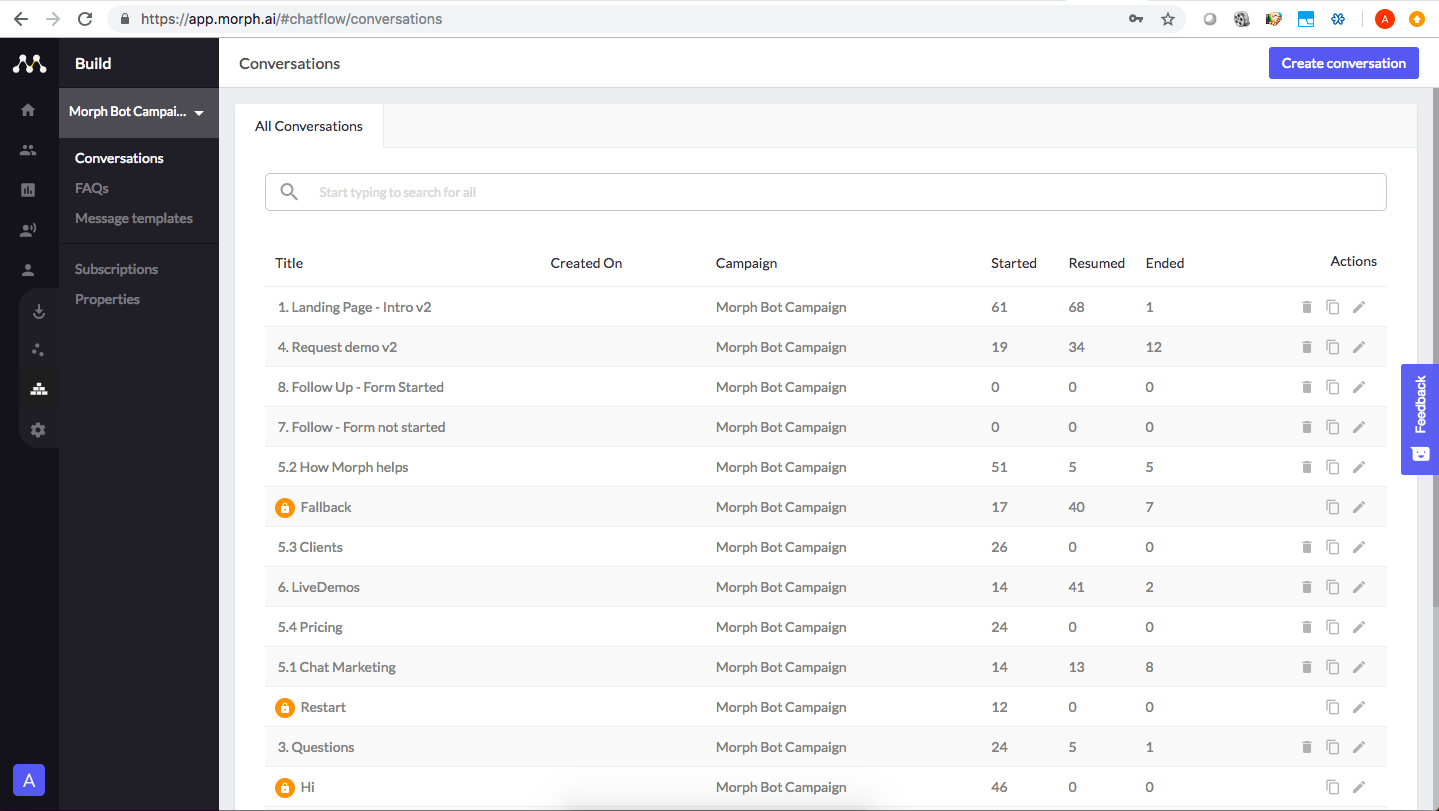Image resolution: width=1439 pixels, height=811 pixels.
Task: Click the lock icon beside Fallback
Action: pos(285,507)
